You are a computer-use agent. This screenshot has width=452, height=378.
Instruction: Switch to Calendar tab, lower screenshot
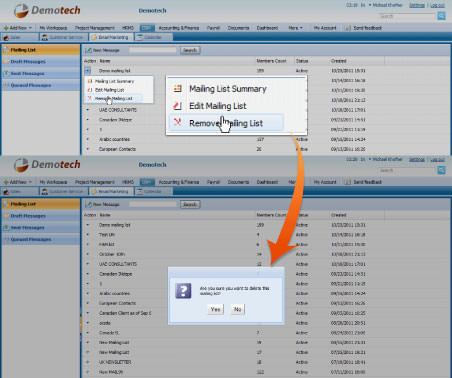153,191
